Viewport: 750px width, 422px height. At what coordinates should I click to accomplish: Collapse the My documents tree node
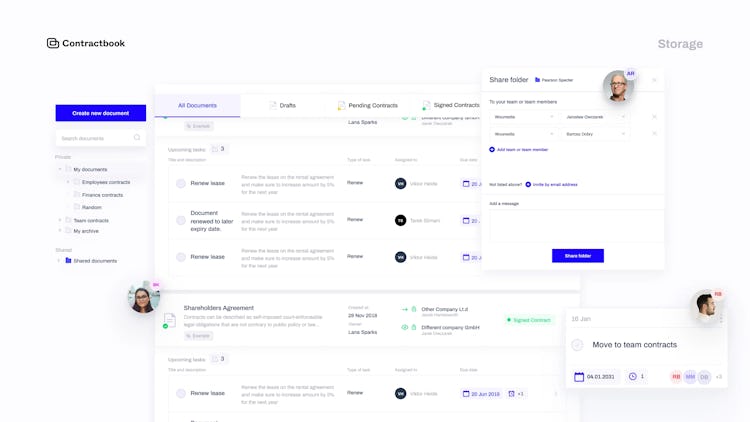(60, 169)
